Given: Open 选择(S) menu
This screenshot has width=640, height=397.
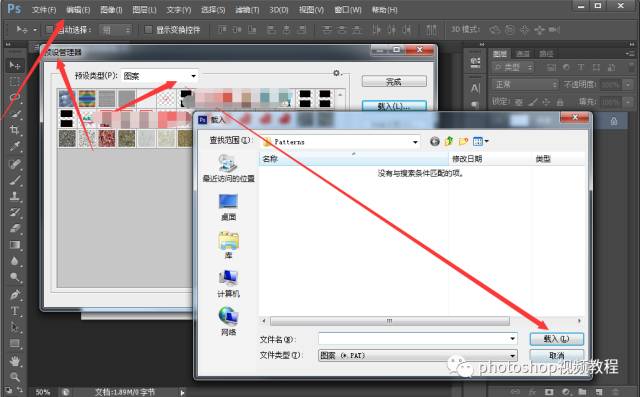Looking at the screenshot, I should [x=213, y=10].
